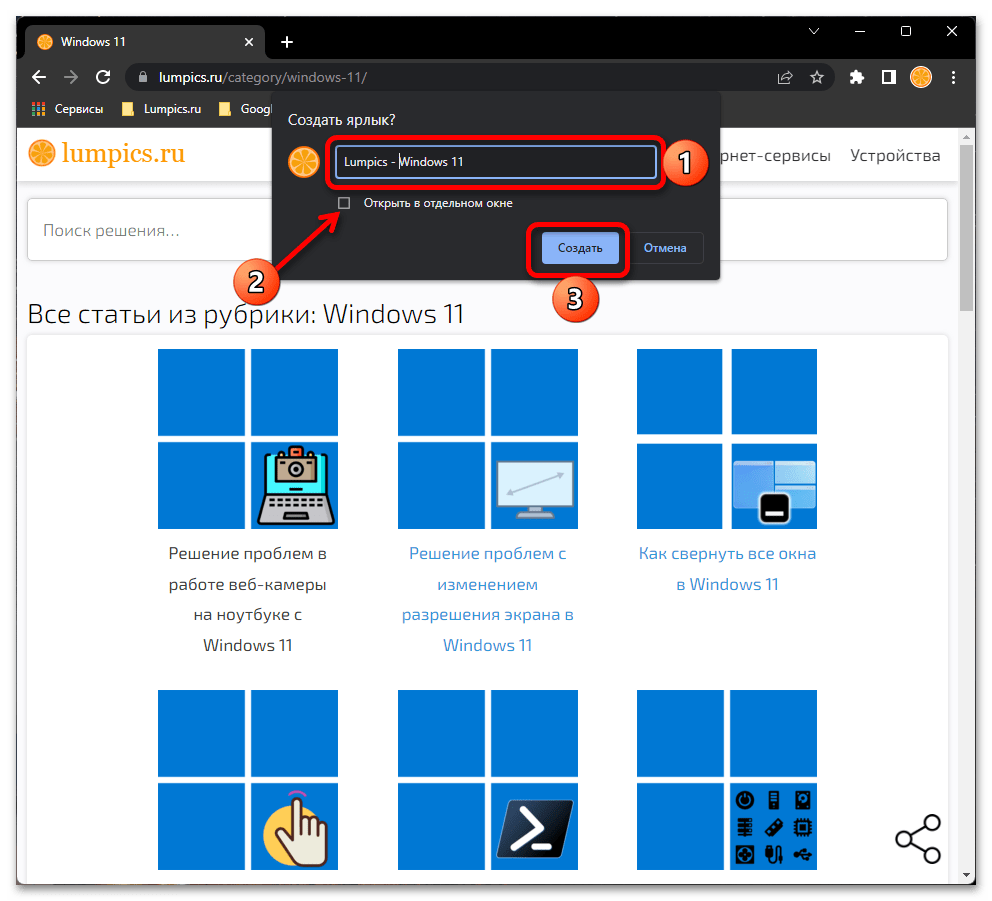This screenshot has height=901, width=992.
Task: Close the Windows 11 tab
Action: (x=249, y=42)
